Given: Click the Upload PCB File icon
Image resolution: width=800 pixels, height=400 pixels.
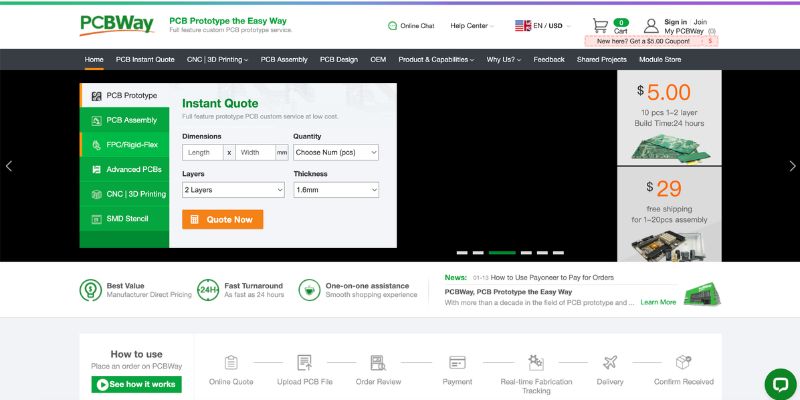Looking at the screenshot, I should [x=305, y=362].
